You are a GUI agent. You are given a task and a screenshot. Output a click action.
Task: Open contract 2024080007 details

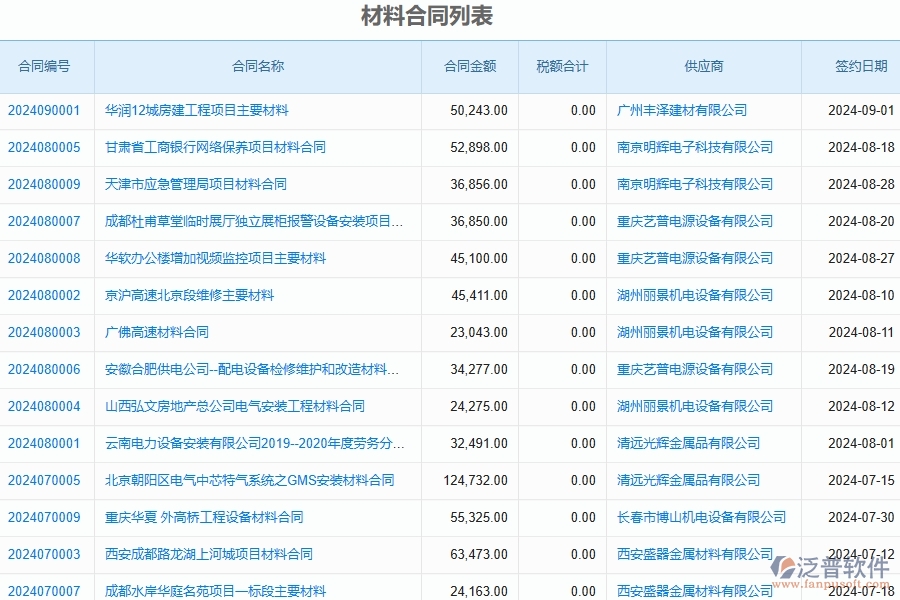[46, 221]
